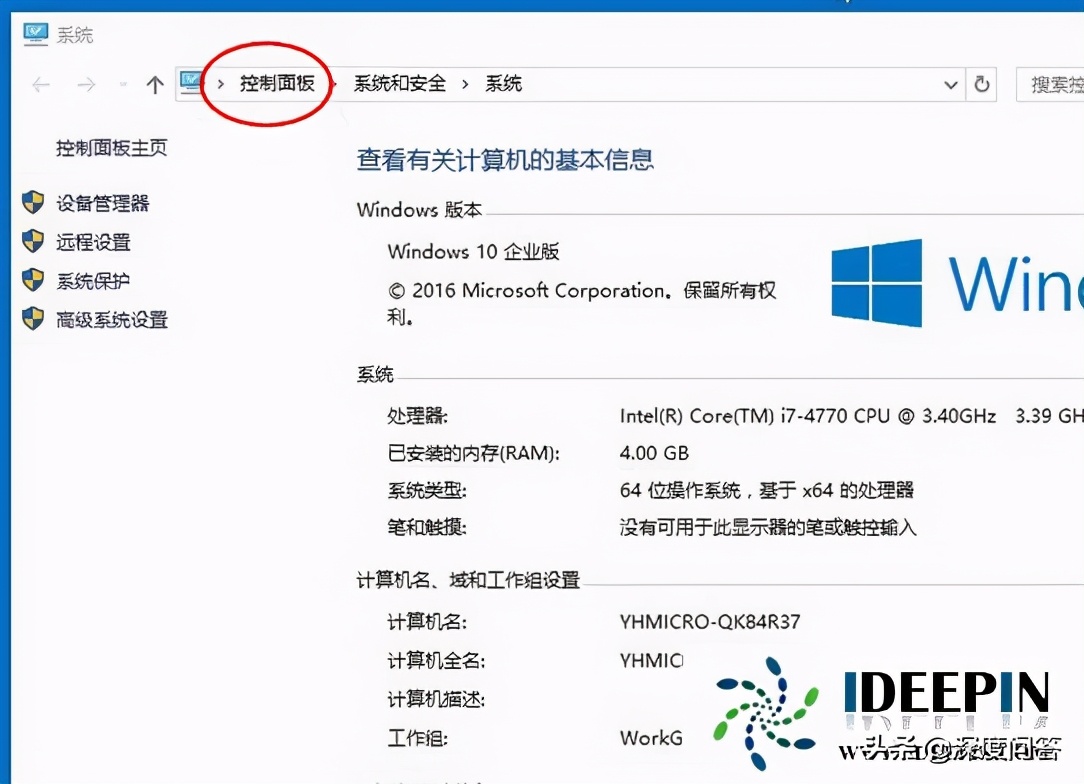Viewport: 1084px width, 784px height.
Task: Click the Windows logo graphic
Action: pyautogui.click(x=877, y=283)
